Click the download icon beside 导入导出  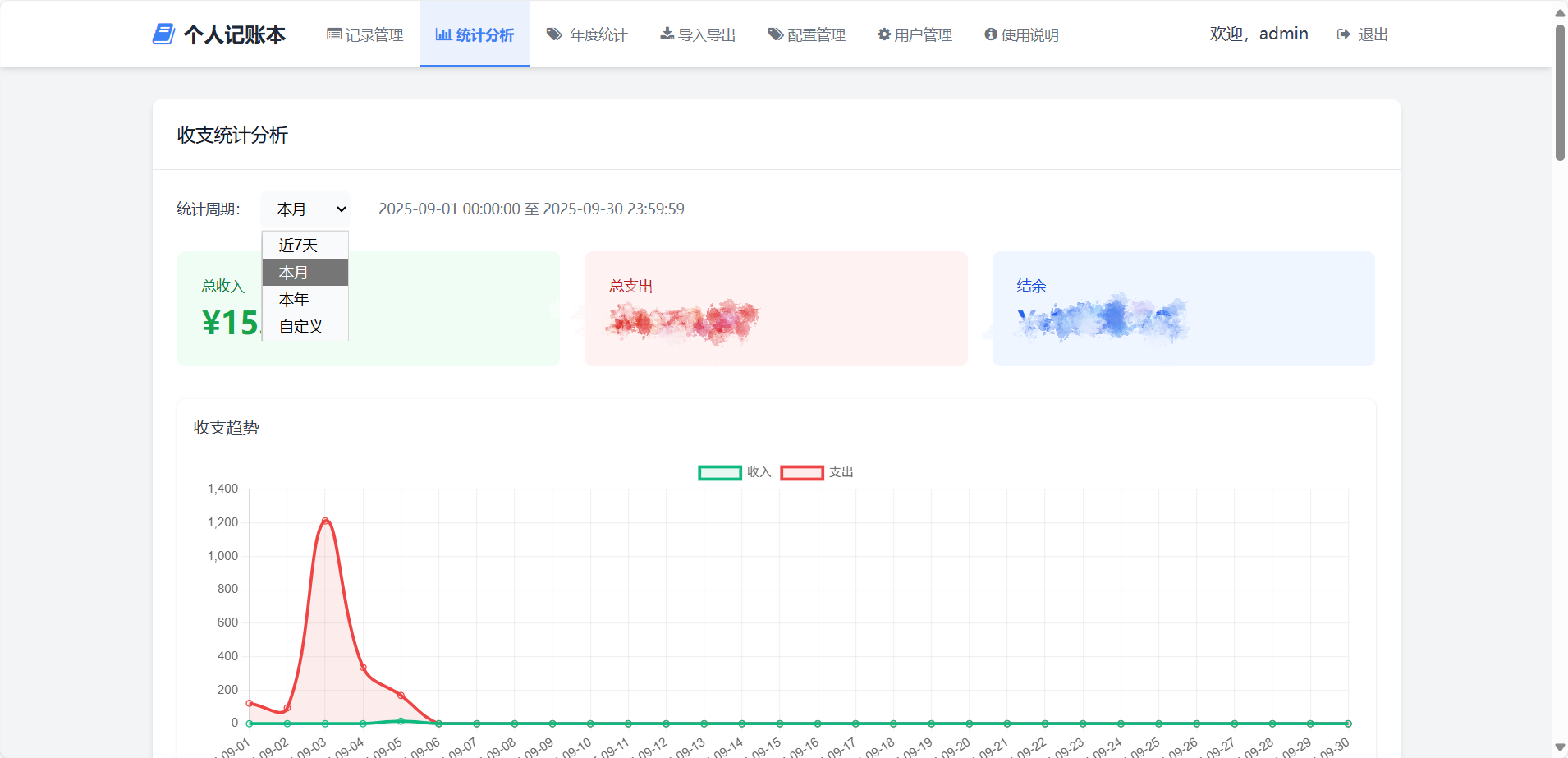[x=667, y=34]
